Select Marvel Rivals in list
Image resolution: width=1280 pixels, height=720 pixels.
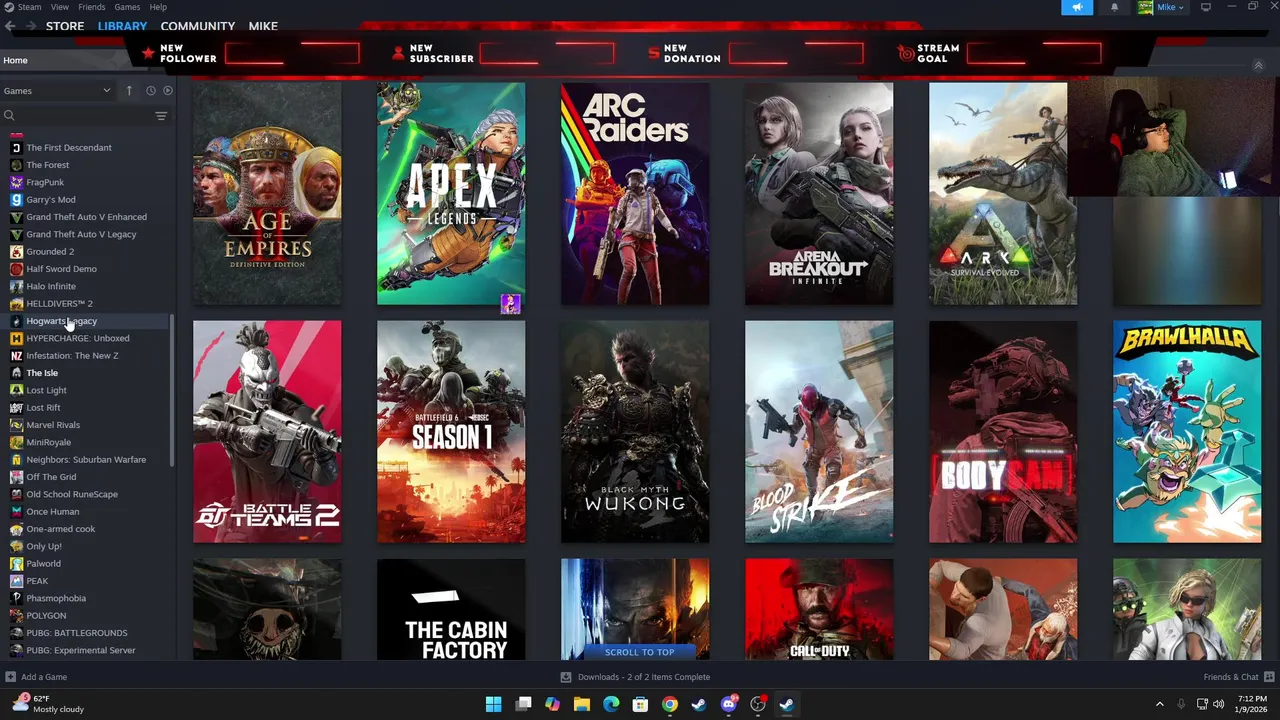pos(53,425)
